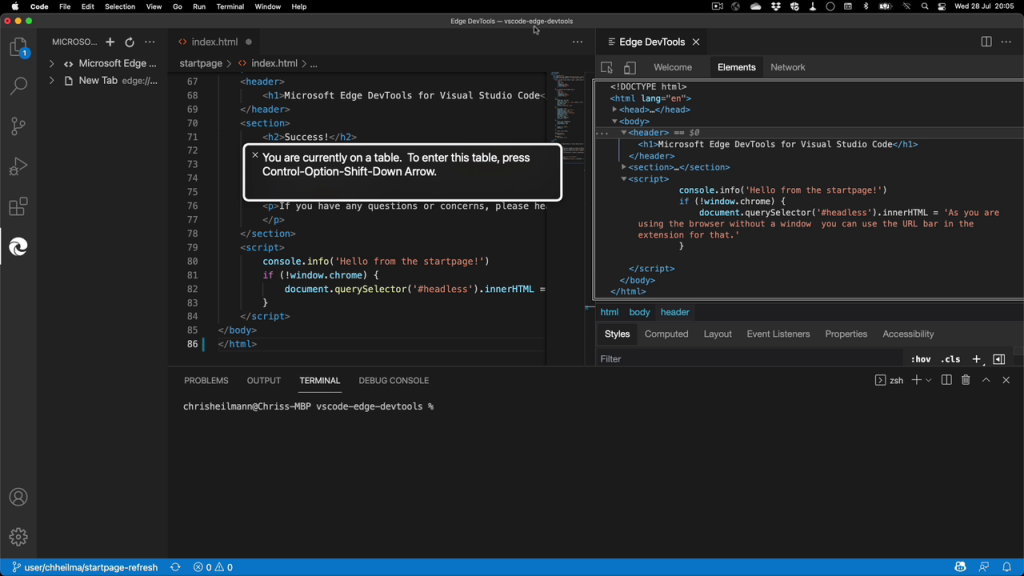The height and width of the screenshot is (576, 1024).
Task: Expand the Microsoft Edge target item
Action: 52,63
